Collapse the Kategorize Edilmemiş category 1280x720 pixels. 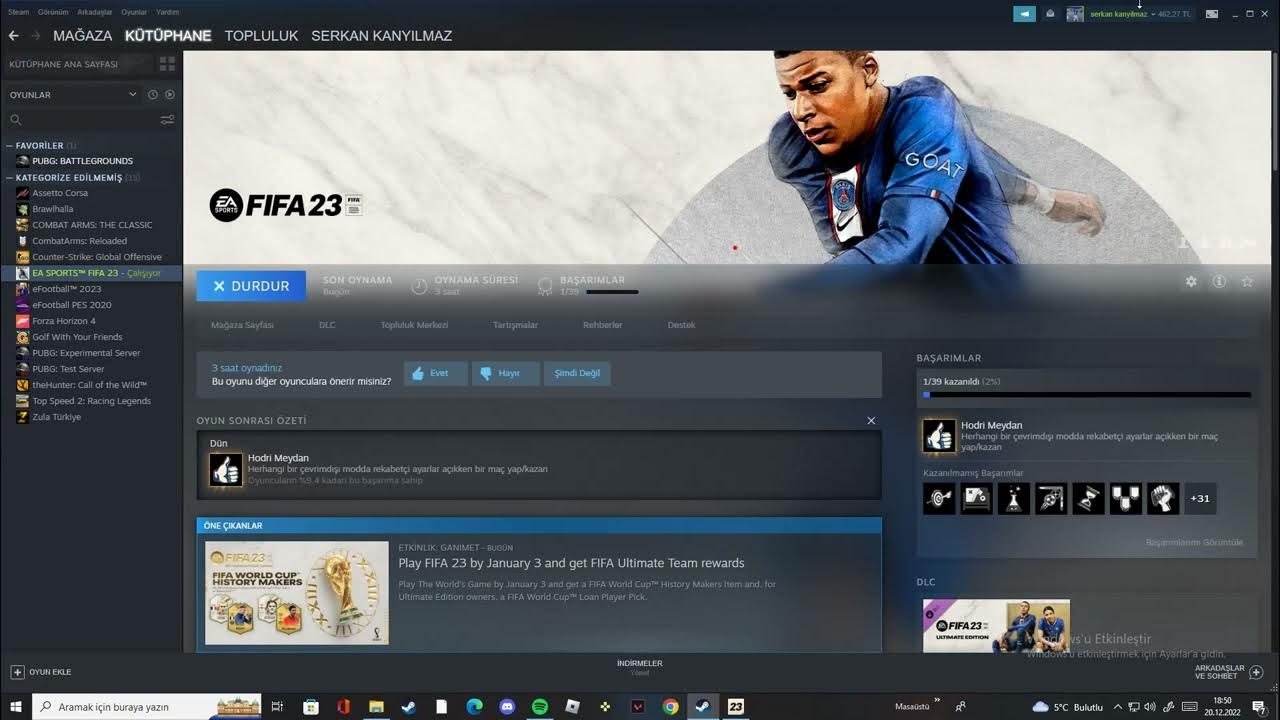point(10,178)
